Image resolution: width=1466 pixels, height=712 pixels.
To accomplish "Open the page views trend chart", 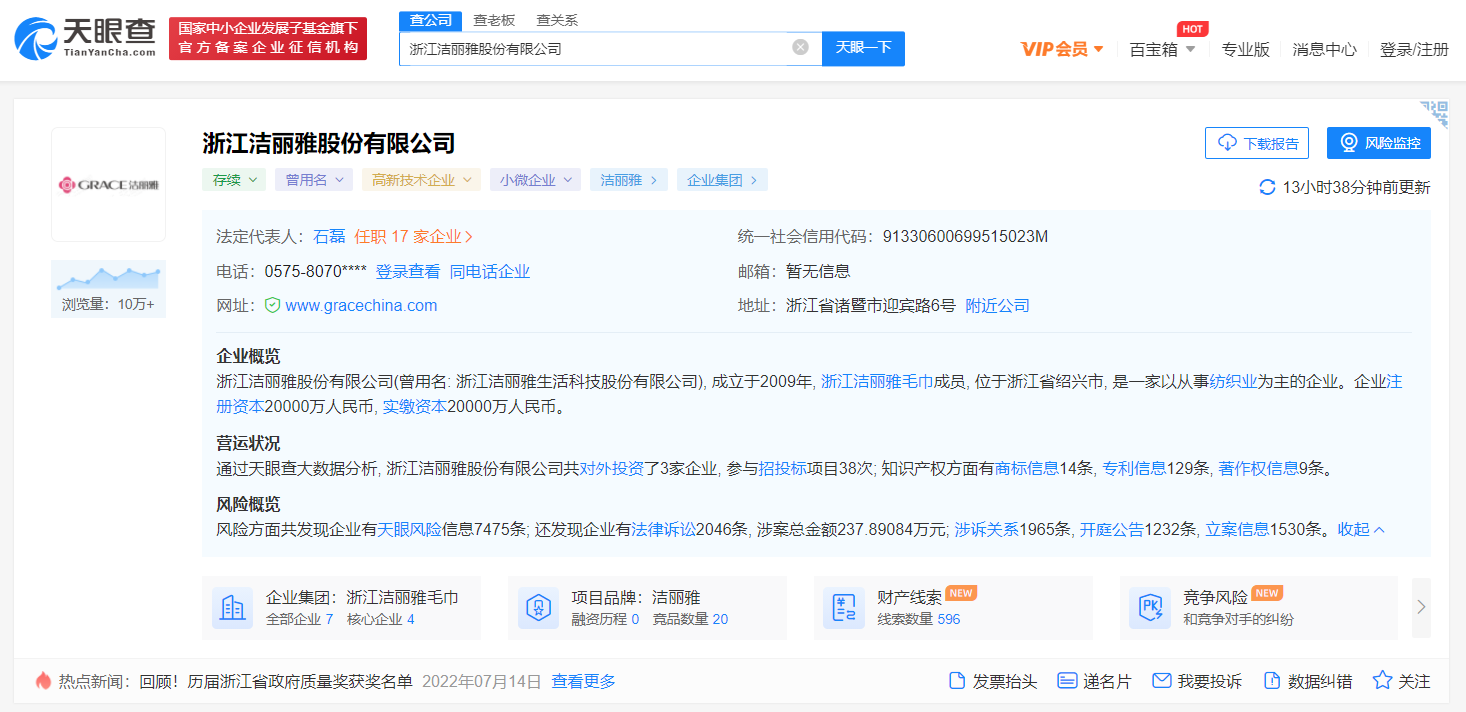I will coord(108,277).
